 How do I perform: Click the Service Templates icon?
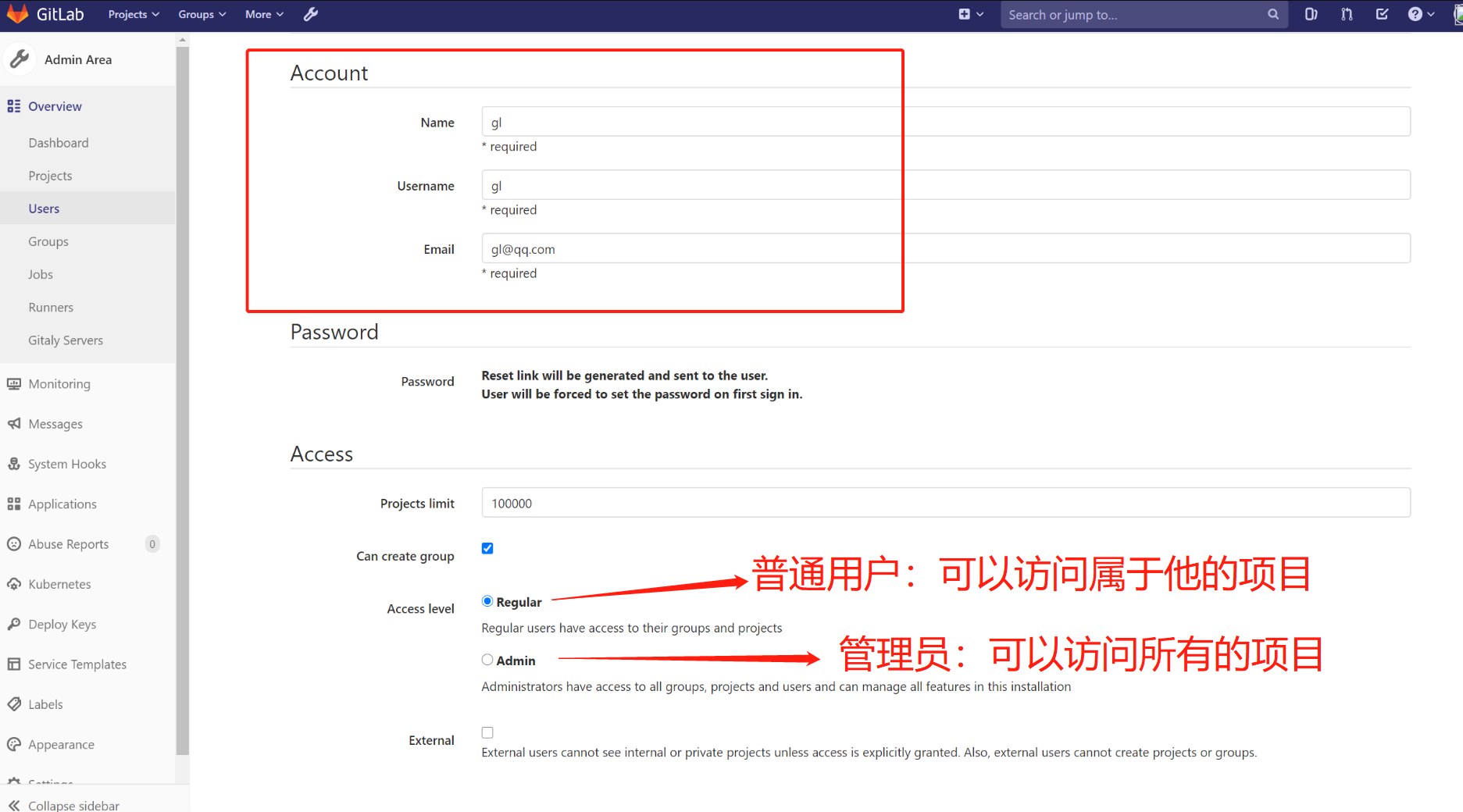point(14,664)
